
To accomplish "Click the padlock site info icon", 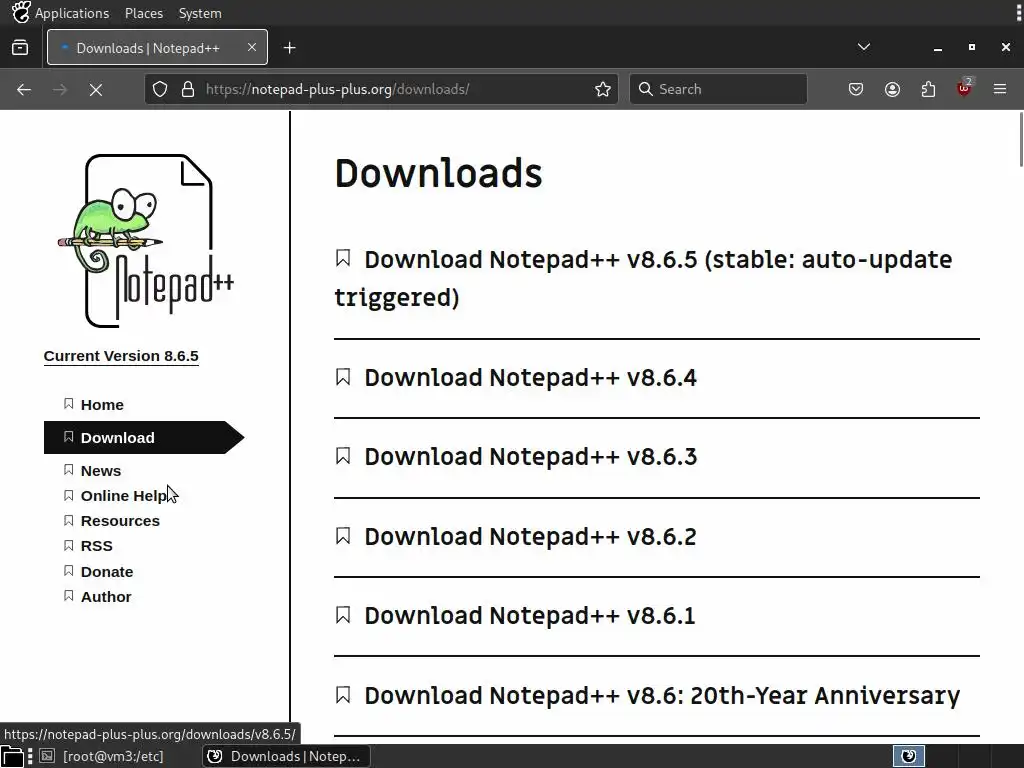I will [188, 89].
